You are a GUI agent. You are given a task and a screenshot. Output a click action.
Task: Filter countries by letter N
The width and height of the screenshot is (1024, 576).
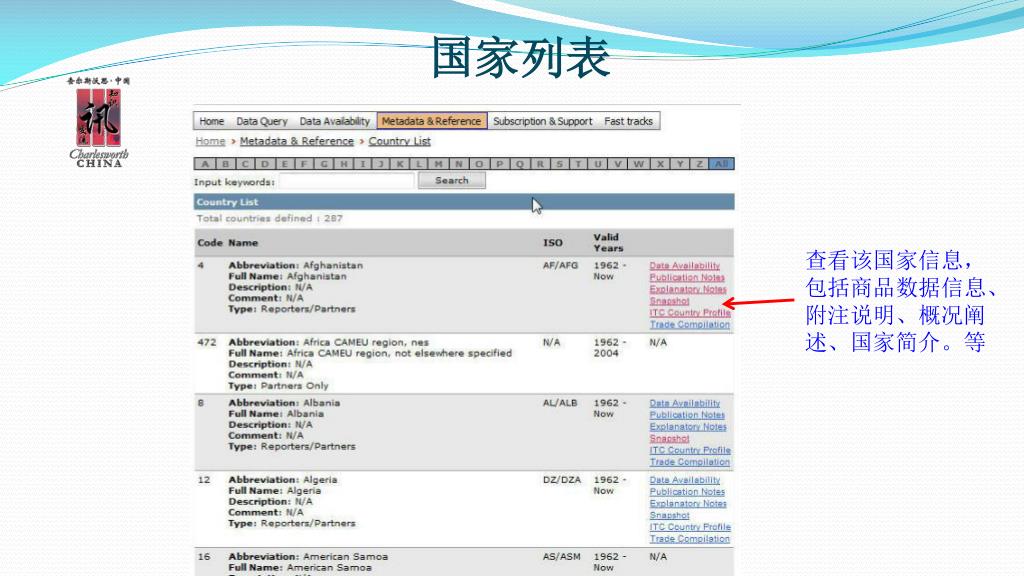click(x=458, y=164)
